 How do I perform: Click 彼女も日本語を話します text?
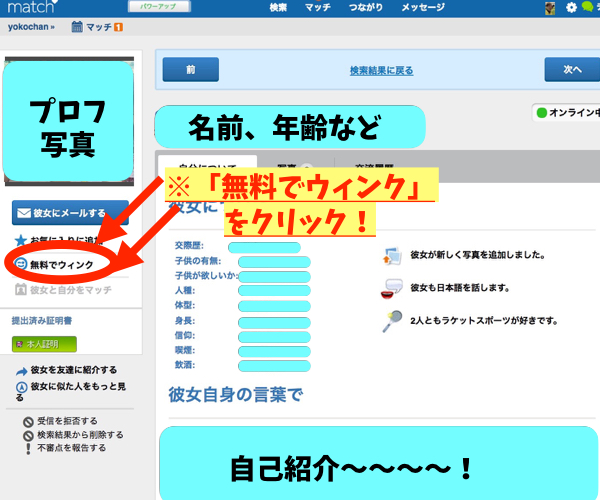pyautogui.click(x=460, y=288)
